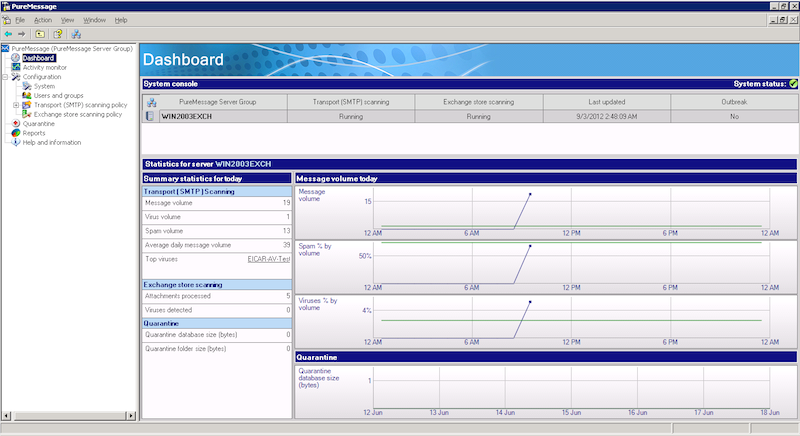This screenshot has height=436, width=800.
Task: Click Running status under Exchange store scanning
Action: (x=479, y=116)
